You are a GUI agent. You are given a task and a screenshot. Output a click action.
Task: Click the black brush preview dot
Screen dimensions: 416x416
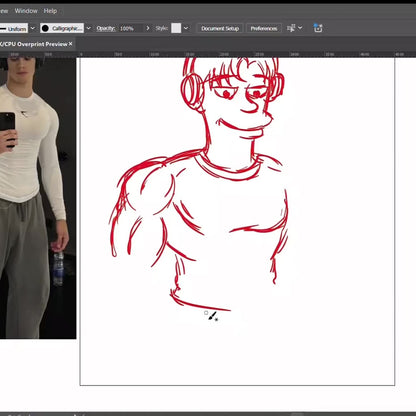[x=45, y=28]
